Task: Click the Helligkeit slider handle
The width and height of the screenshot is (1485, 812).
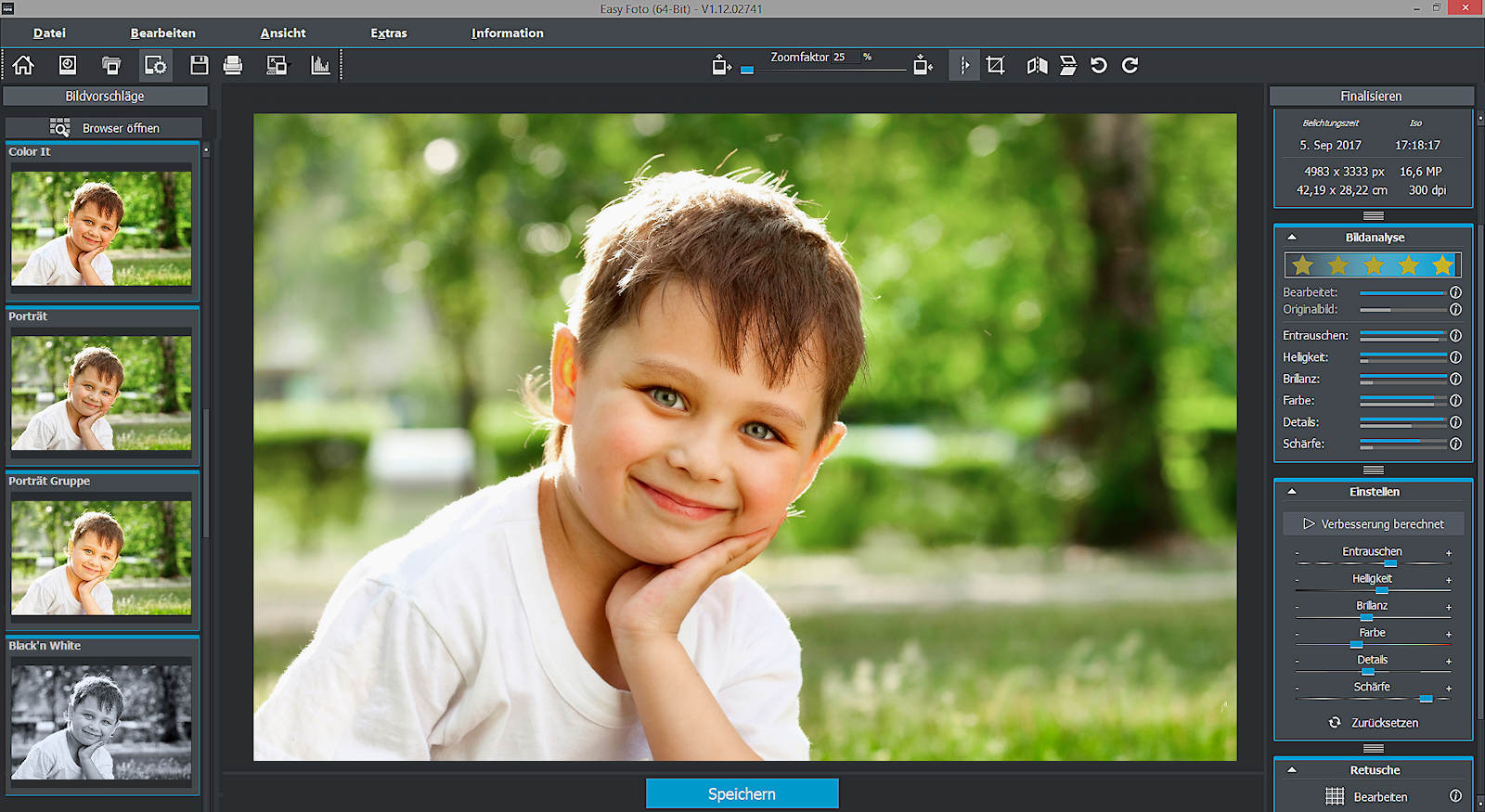Action: [x=1382, y=590]
